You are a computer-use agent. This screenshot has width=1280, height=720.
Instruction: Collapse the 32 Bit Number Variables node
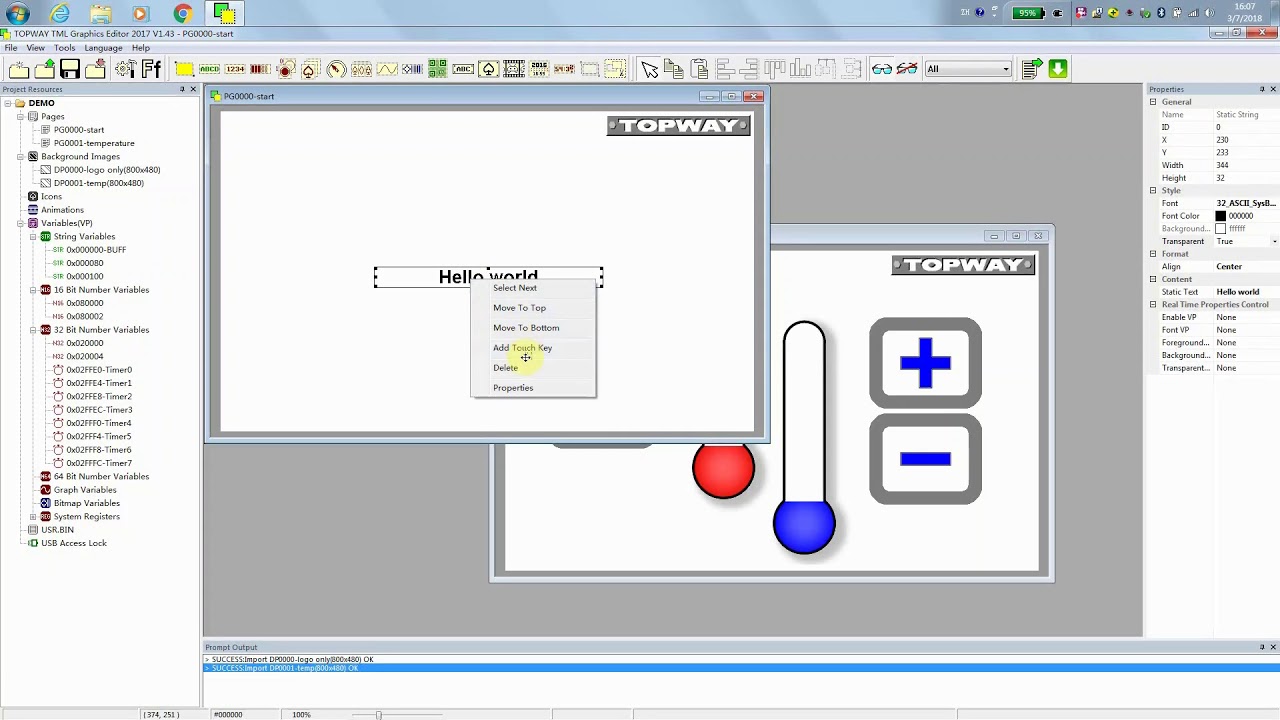32,330
